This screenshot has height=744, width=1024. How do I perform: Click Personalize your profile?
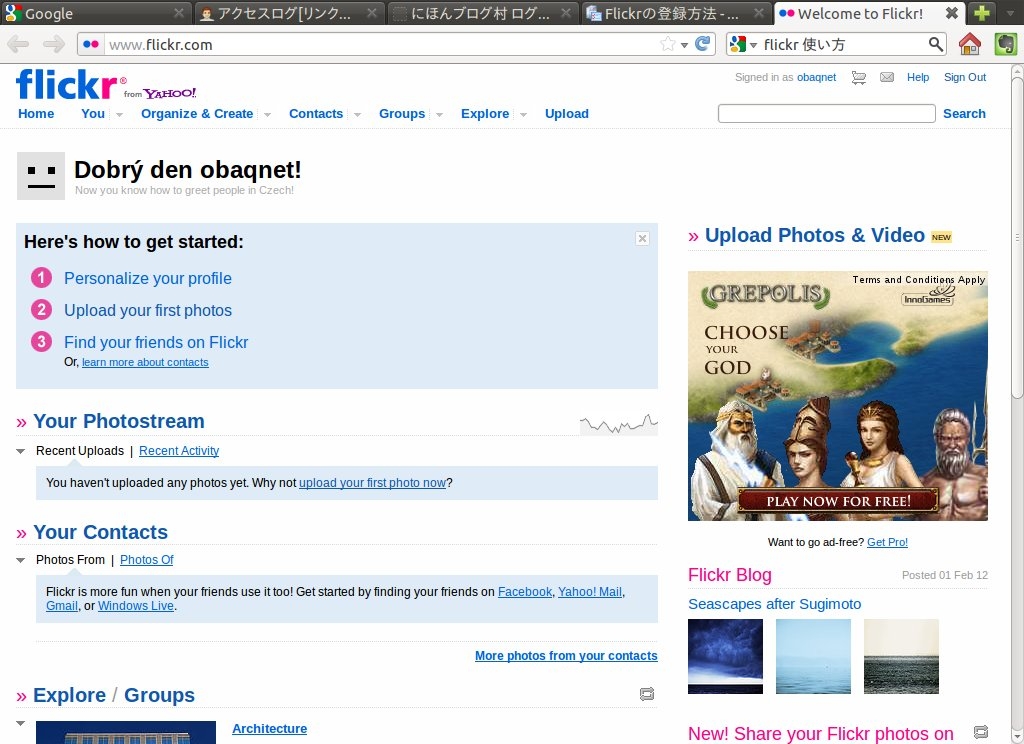tap(148, 278)
